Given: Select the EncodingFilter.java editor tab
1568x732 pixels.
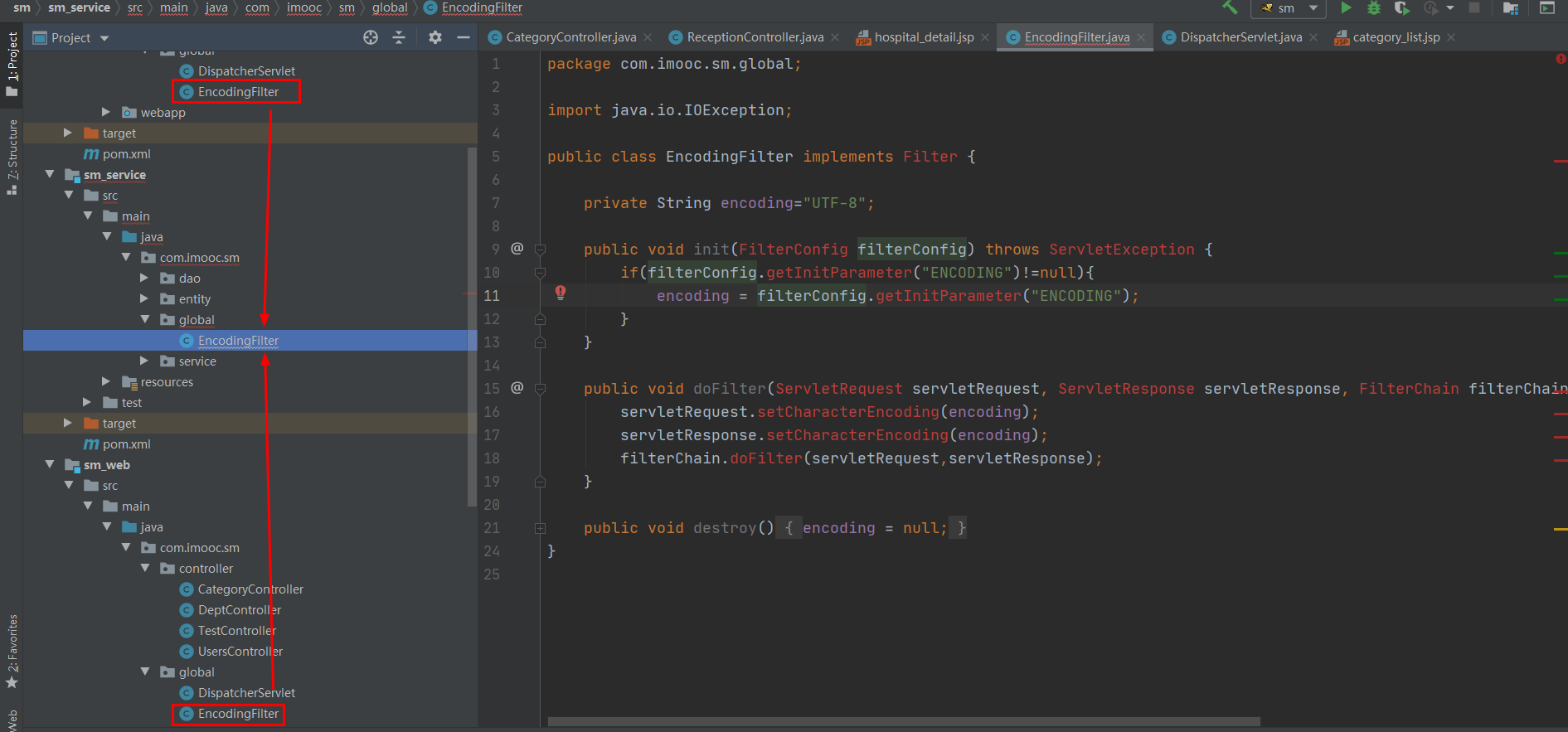Looking at the screenshot, I should pos(1076,37).
